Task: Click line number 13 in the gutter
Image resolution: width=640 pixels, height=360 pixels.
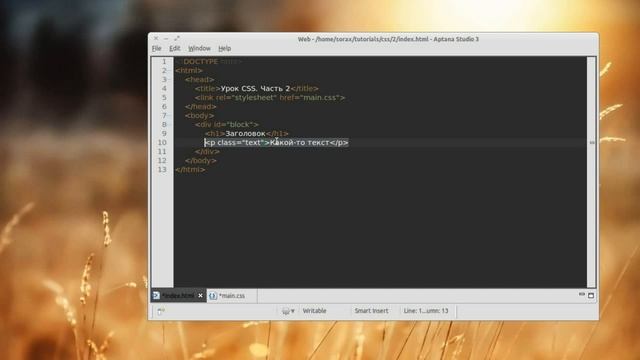Action: click(x=162, y=169)
